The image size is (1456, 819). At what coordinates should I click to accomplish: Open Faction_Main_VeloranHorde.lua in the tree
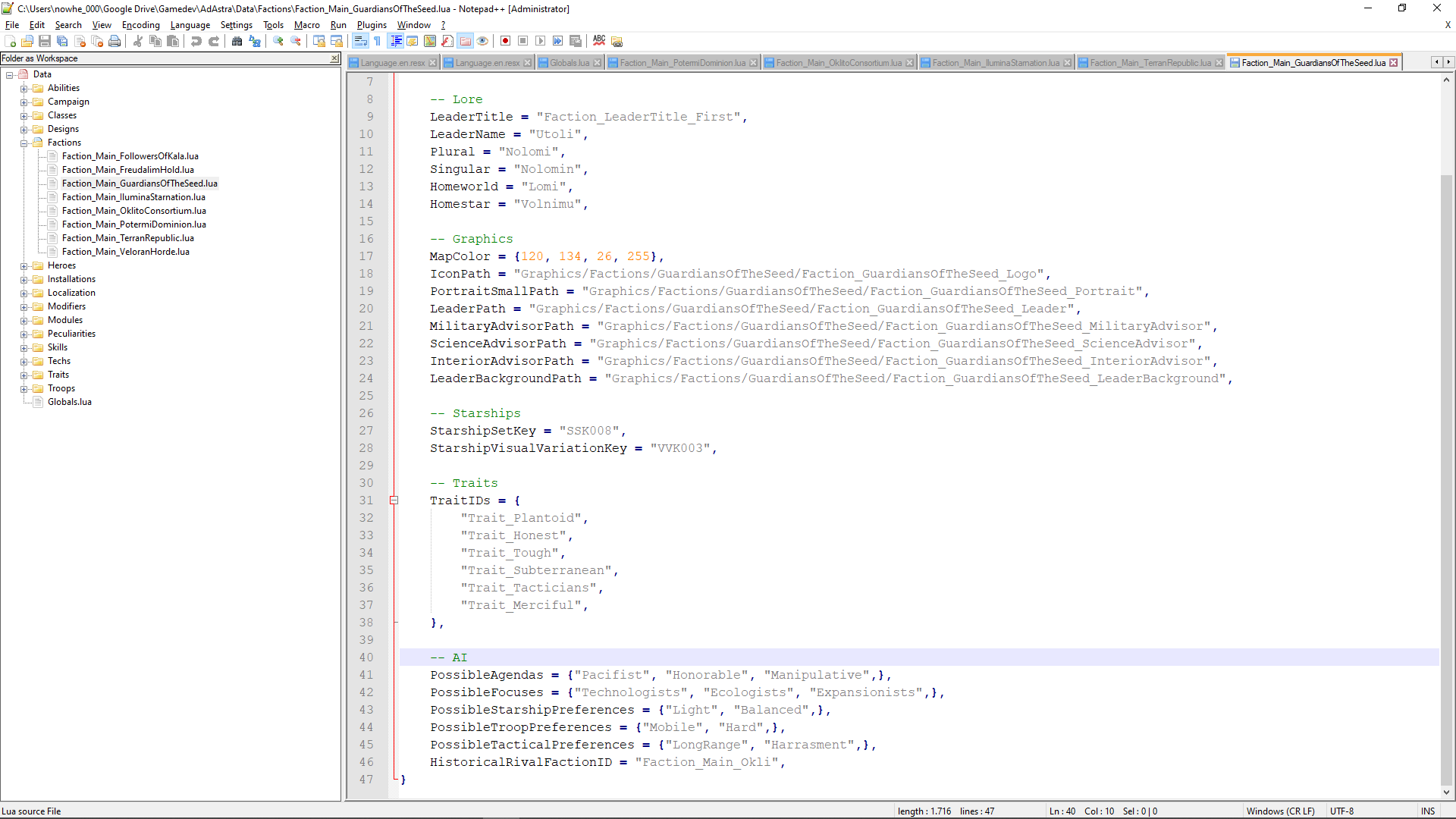click(x=126, y=252)
